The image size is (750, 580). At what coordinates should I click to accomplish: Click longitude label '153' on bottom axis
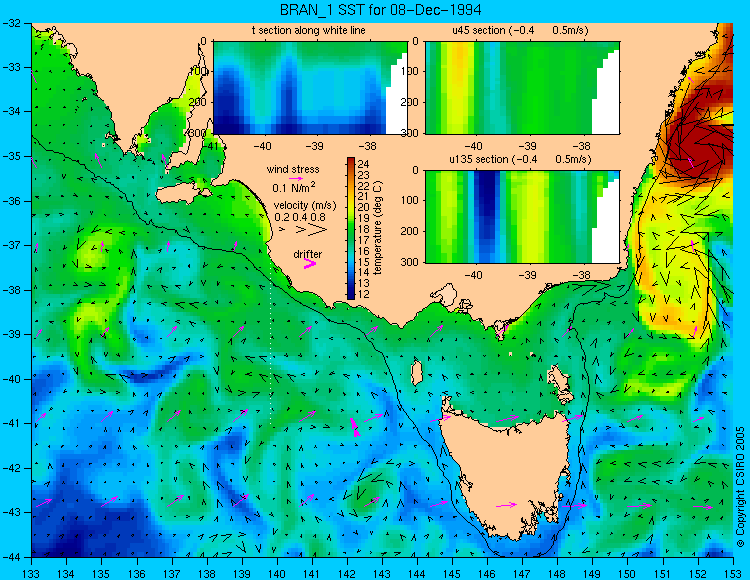pos(732,573)
